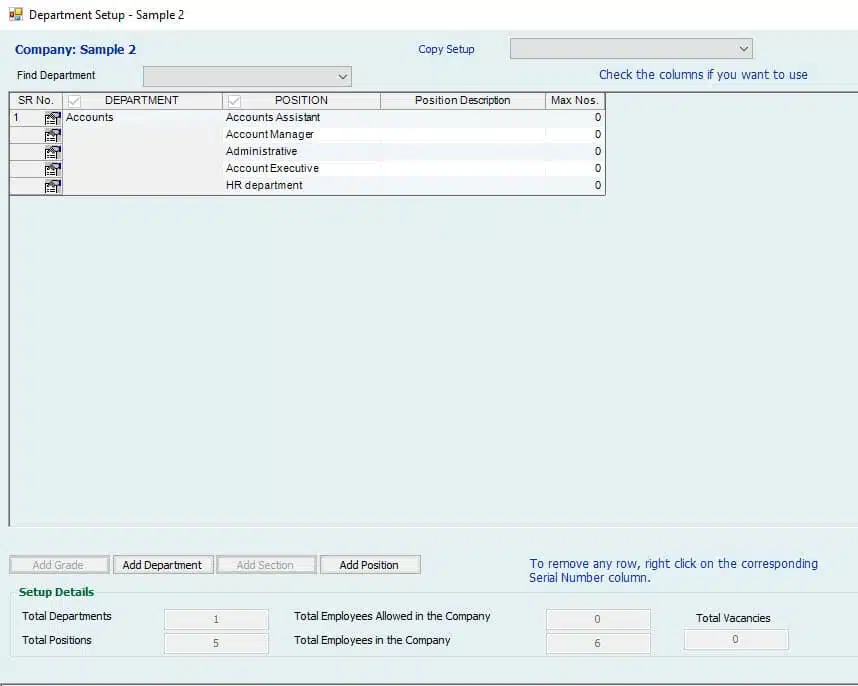
Task: Click Total Employees Allowed in Company field
Action: tap(598, 619)
